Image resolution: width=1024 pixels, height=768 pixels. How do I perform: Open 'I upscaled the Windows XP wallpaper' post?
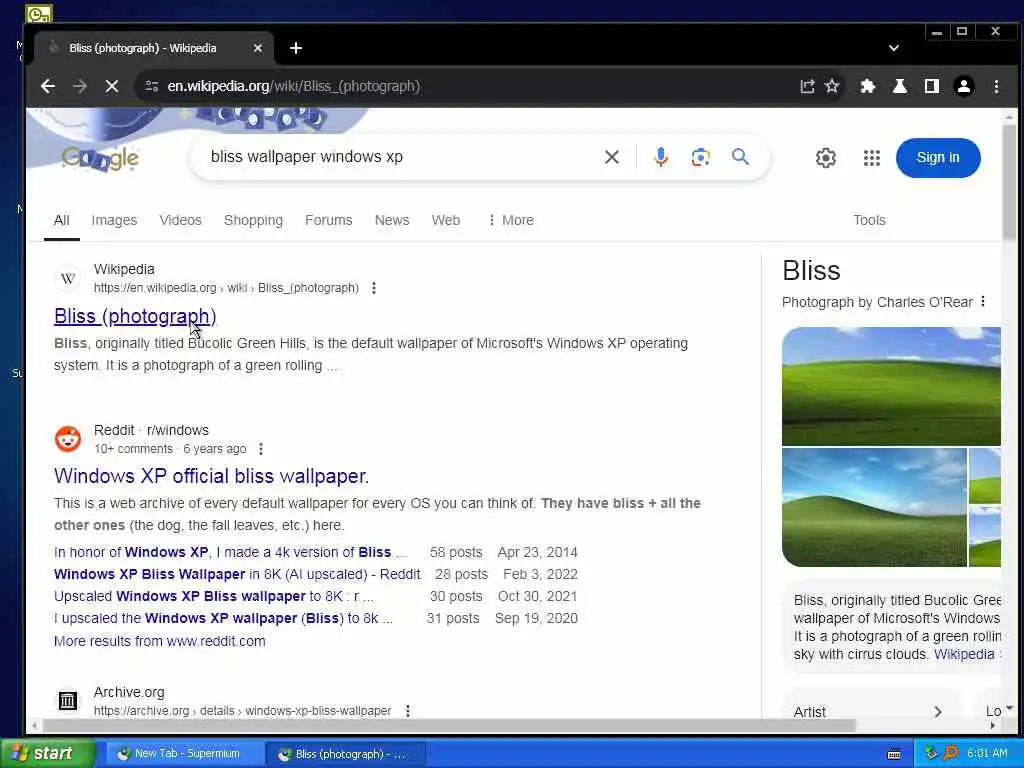click(223, 618)
